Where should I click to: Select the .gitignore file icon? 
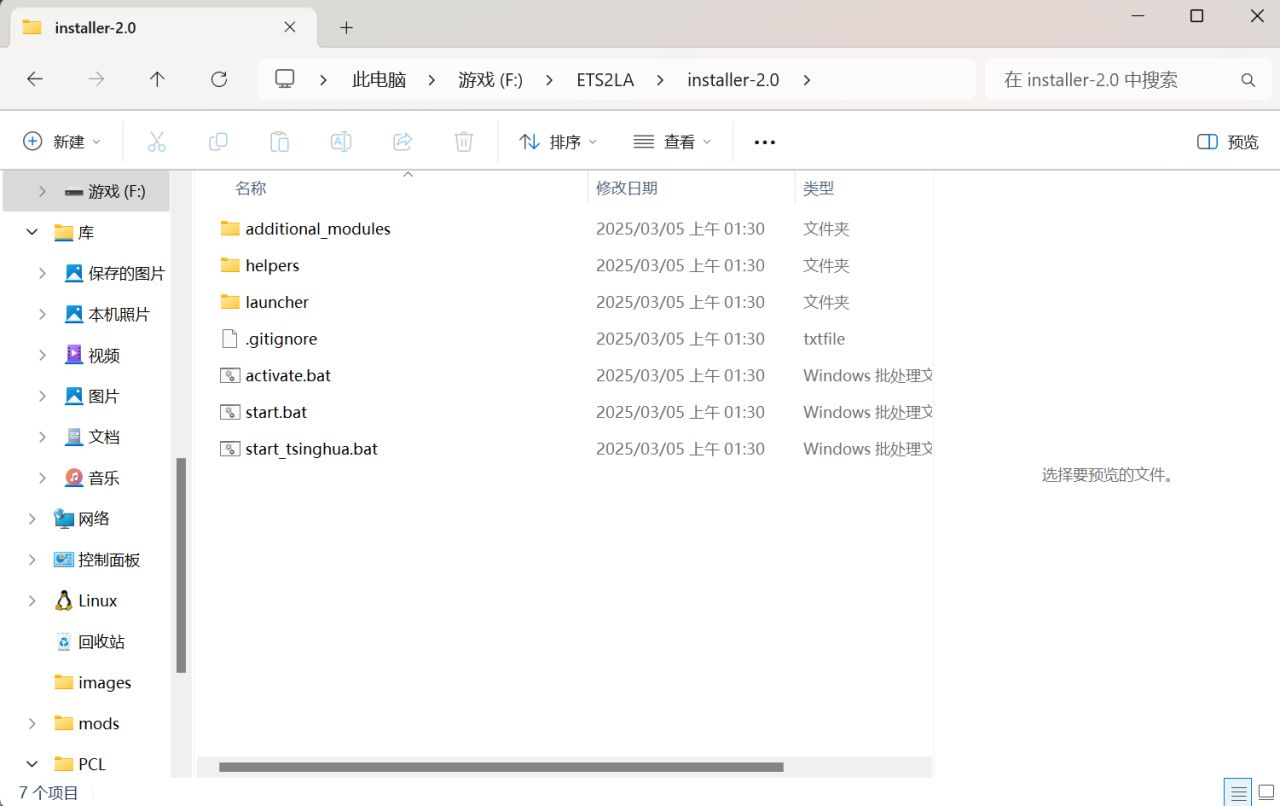[230, 339]
